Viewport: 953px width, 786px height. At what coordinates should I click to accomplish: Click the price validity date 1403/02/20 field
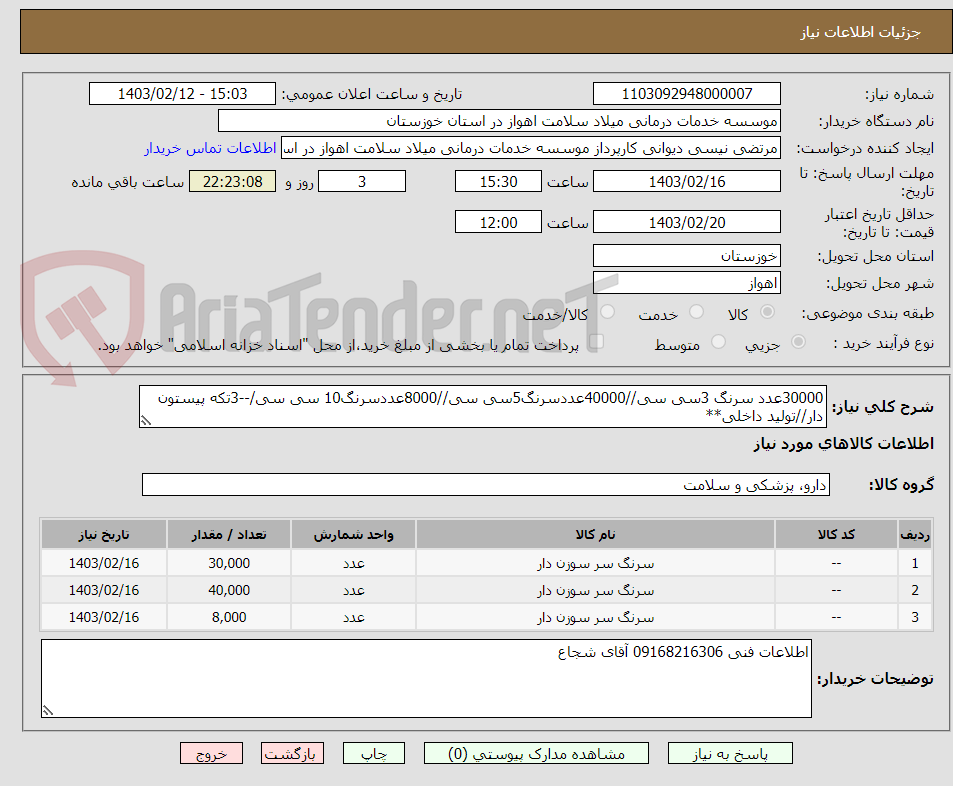[x=687, y=222]
